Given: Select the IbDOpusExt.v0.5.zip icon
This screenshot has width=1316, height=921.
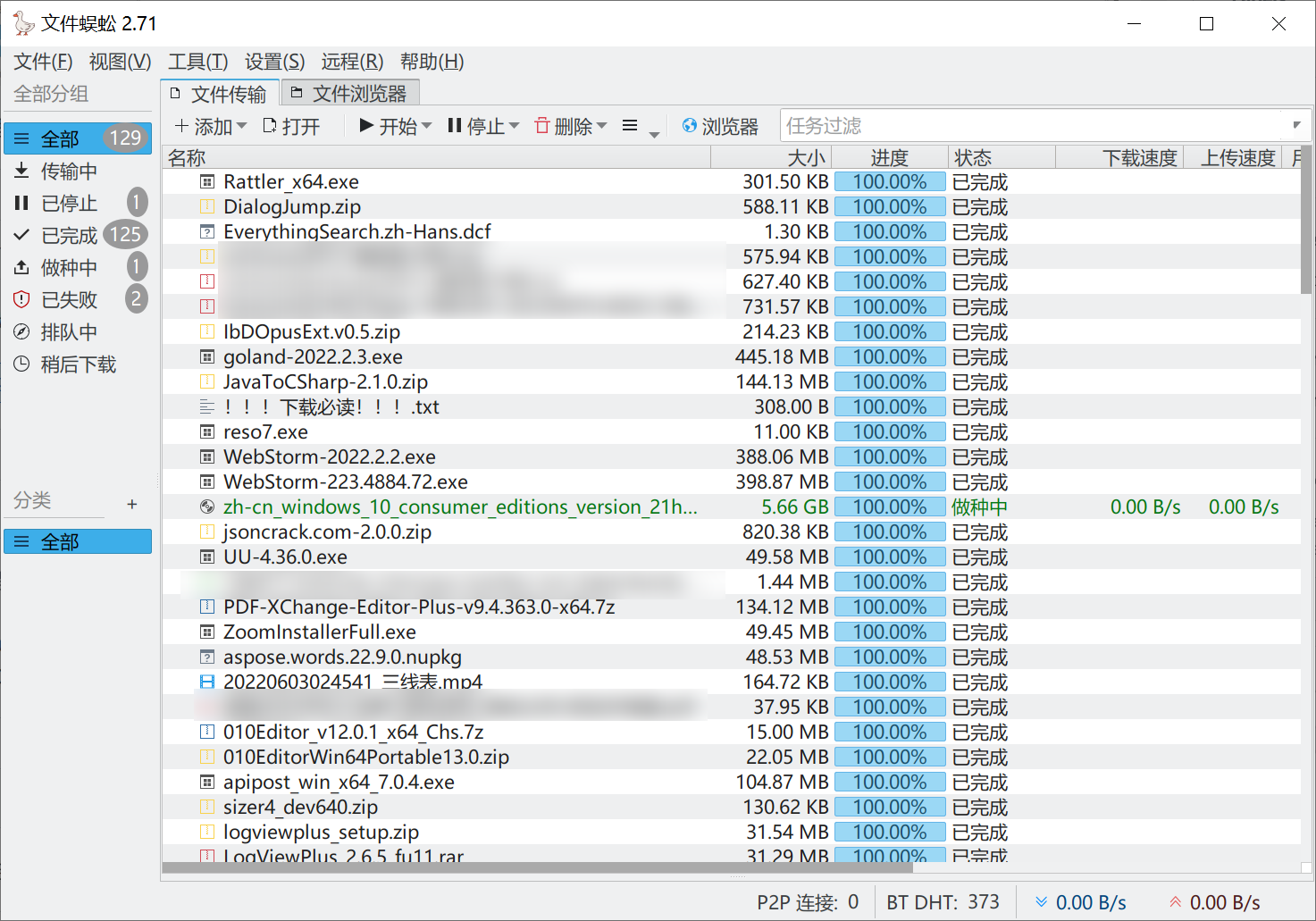Looking at the screenshot, I should coord(207,331).
